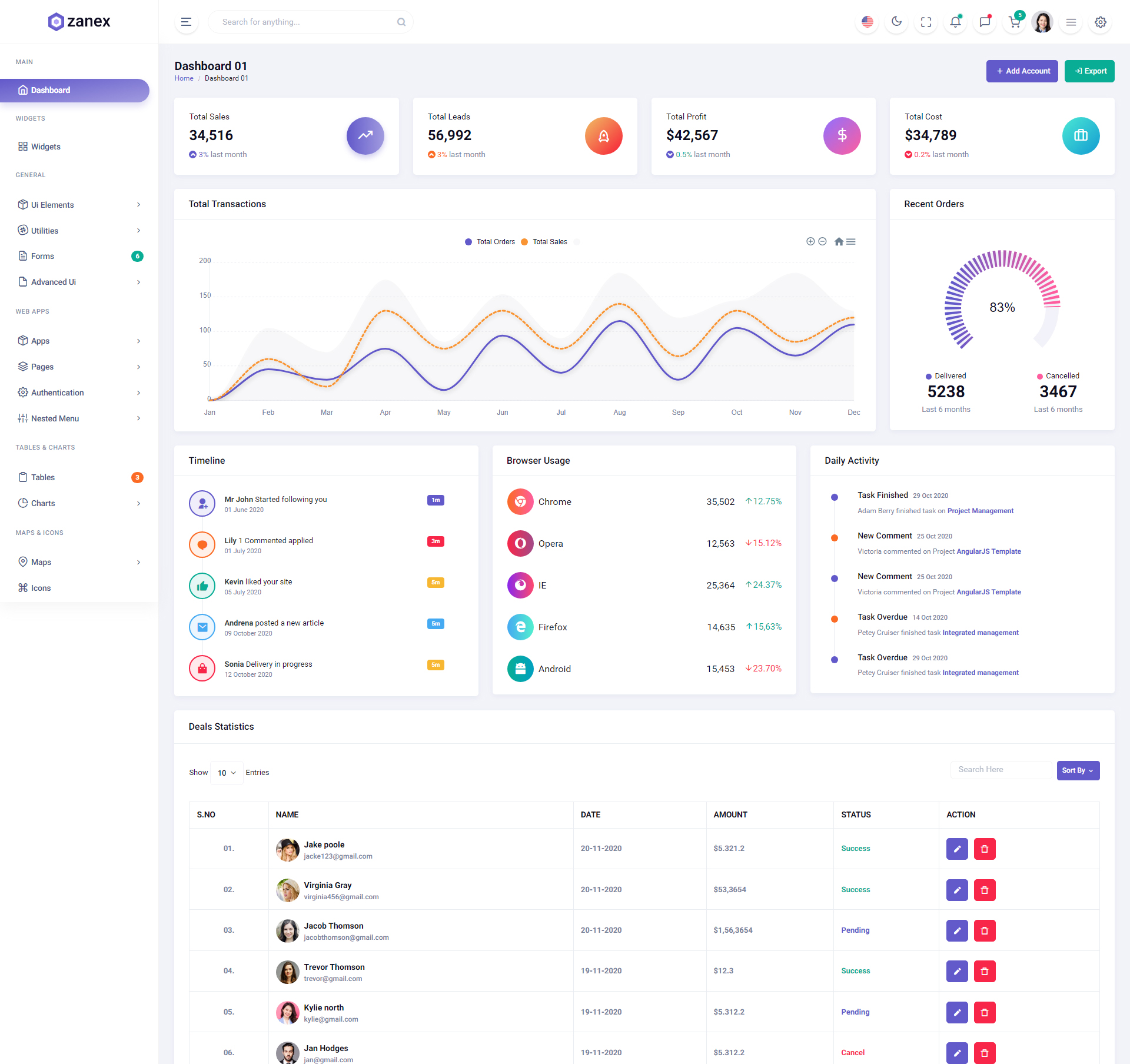Delete the Virginia Gray row
This screenshot has height=1064, width=1130.
(x=985, y=890)
